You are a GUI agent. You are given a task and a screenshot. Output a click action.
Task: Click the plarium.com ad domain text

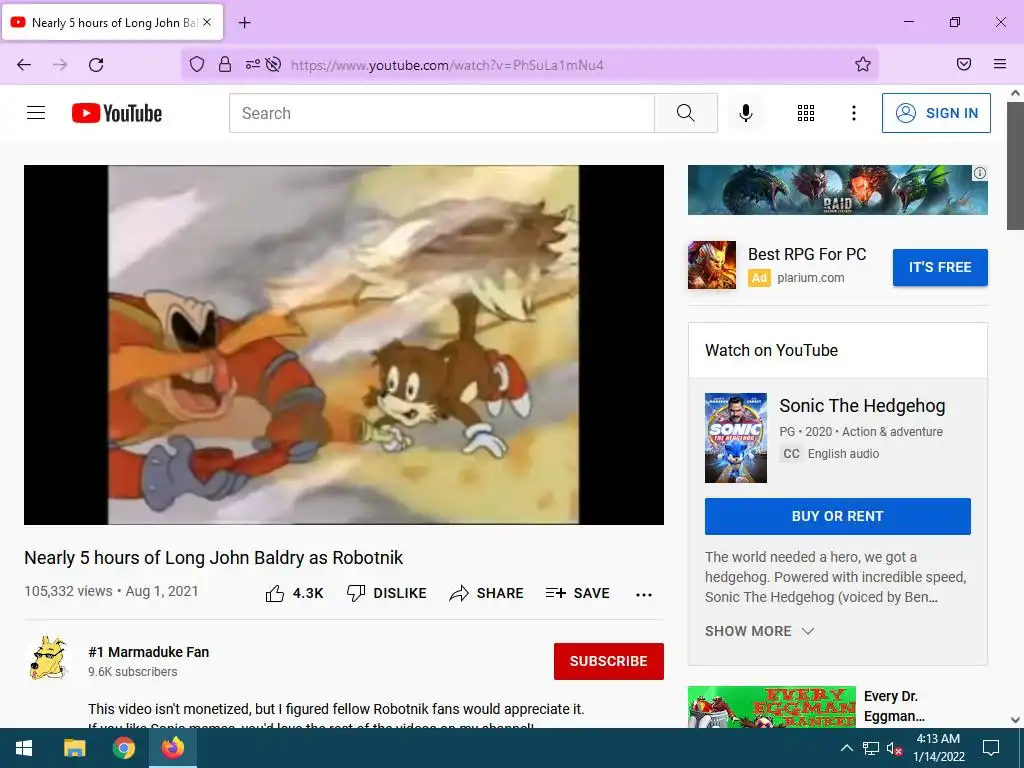point(810,278)
